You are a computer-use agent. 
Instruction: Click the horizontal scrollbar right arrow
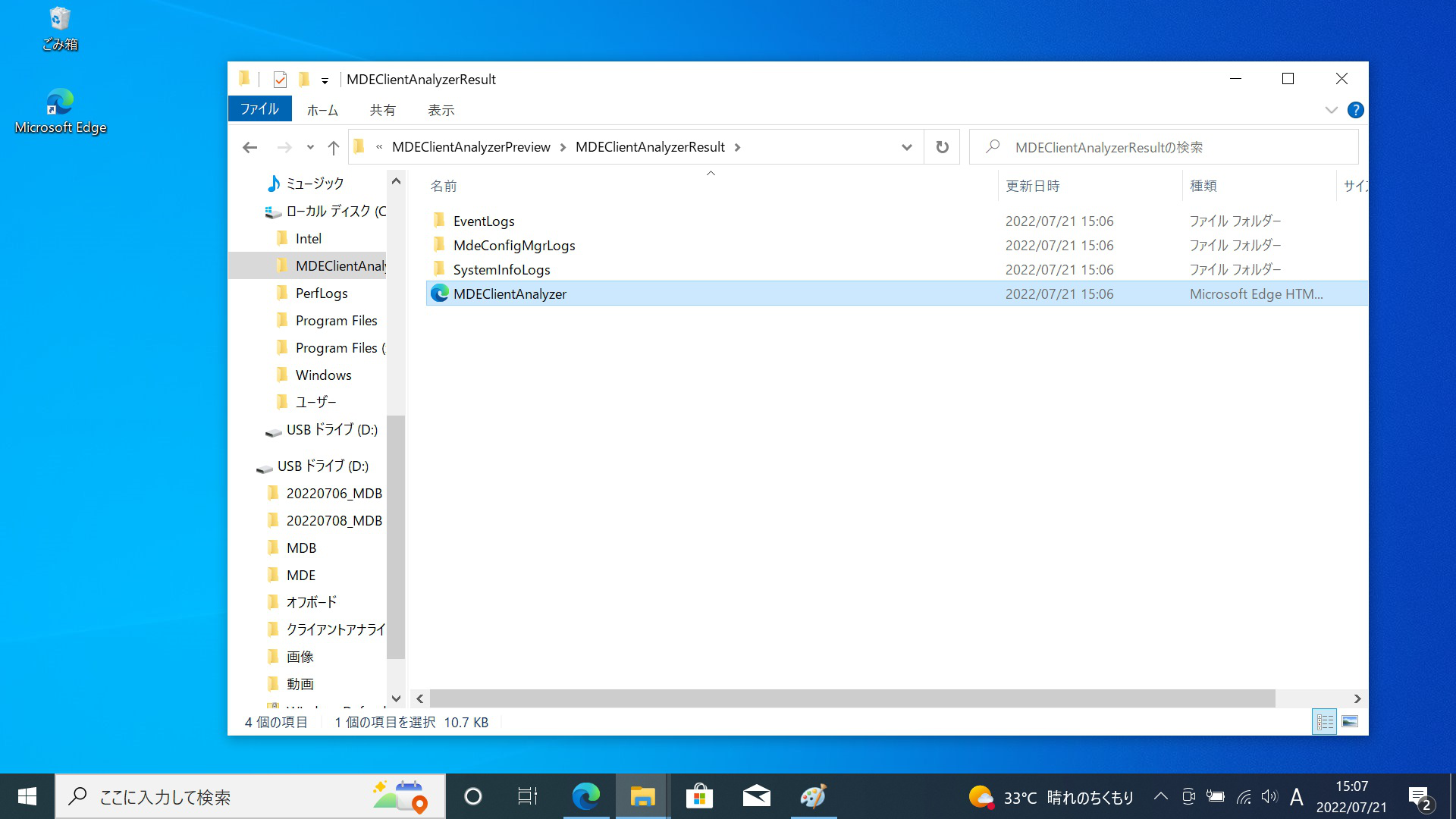coord(1357,698)
